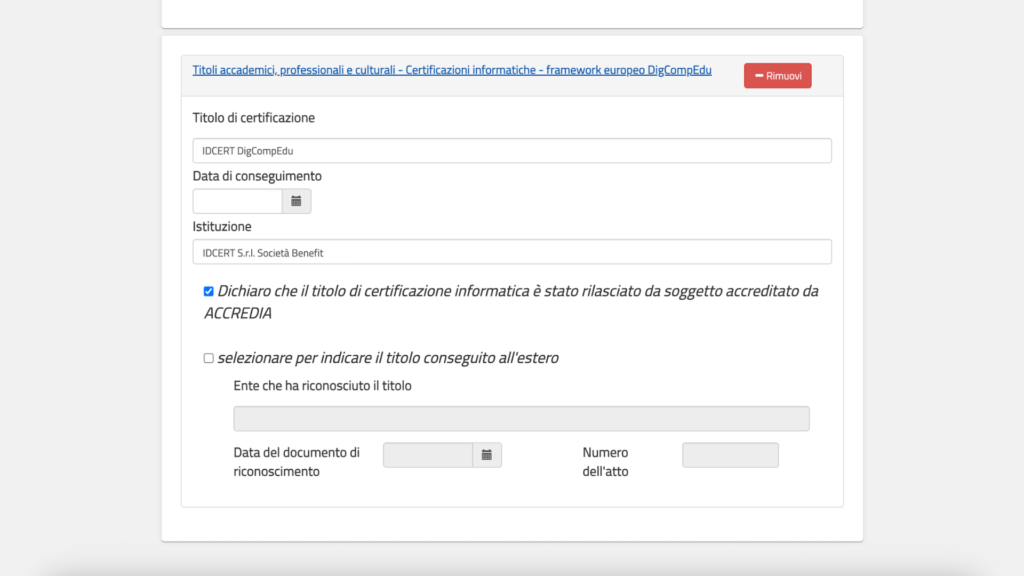This screenshot has height=576, width=1024.
Task: Check the titolo conseguito all'estero checkbox
Action: pyautogui.click(x=209, y=358)
